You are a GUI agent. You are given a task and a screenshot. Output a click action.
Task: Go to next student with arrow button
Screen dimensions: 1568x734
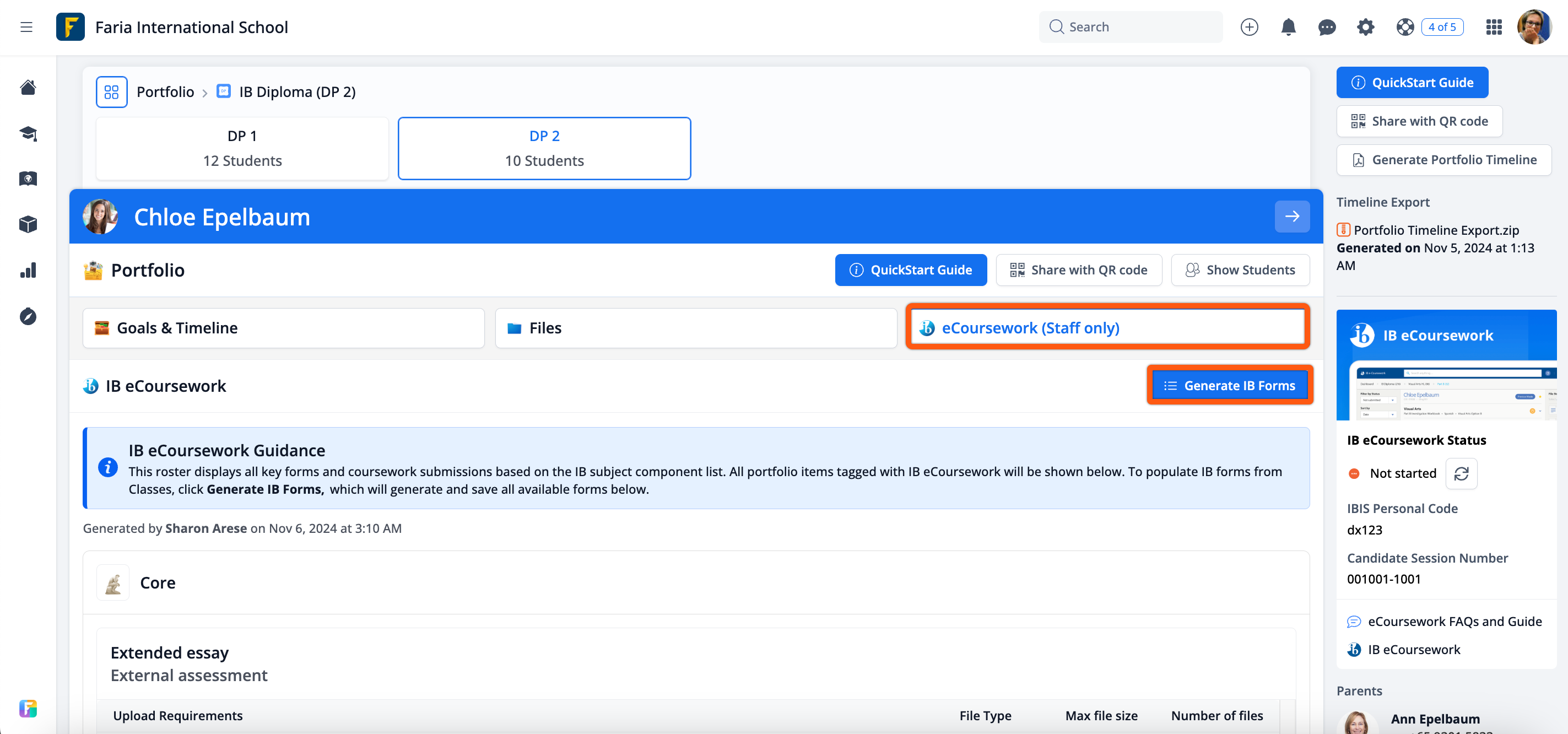[1291, 216]
